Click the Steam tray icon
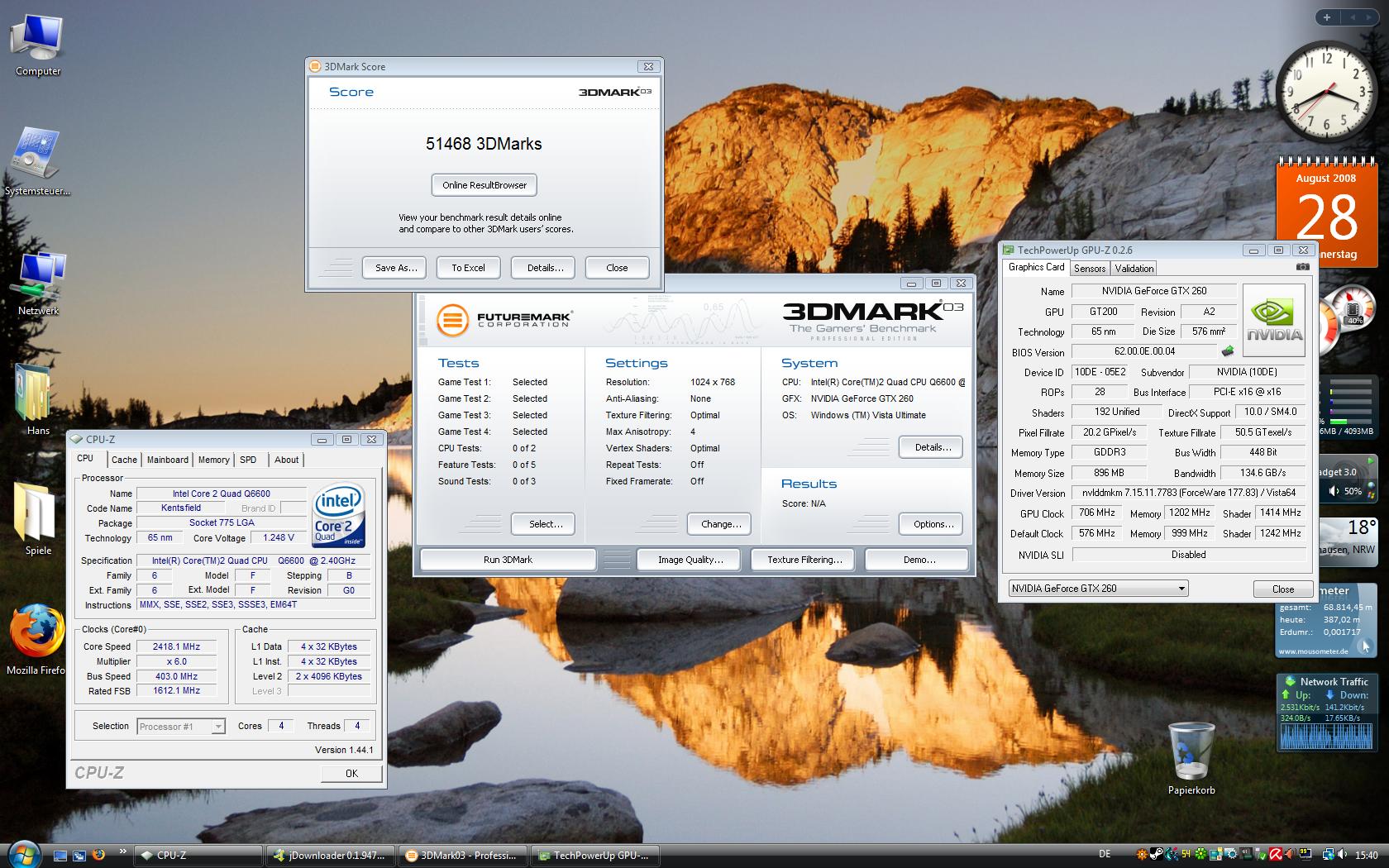Screen dimensions: 1389x868 pyautogui.click(x=1157, y=856)
